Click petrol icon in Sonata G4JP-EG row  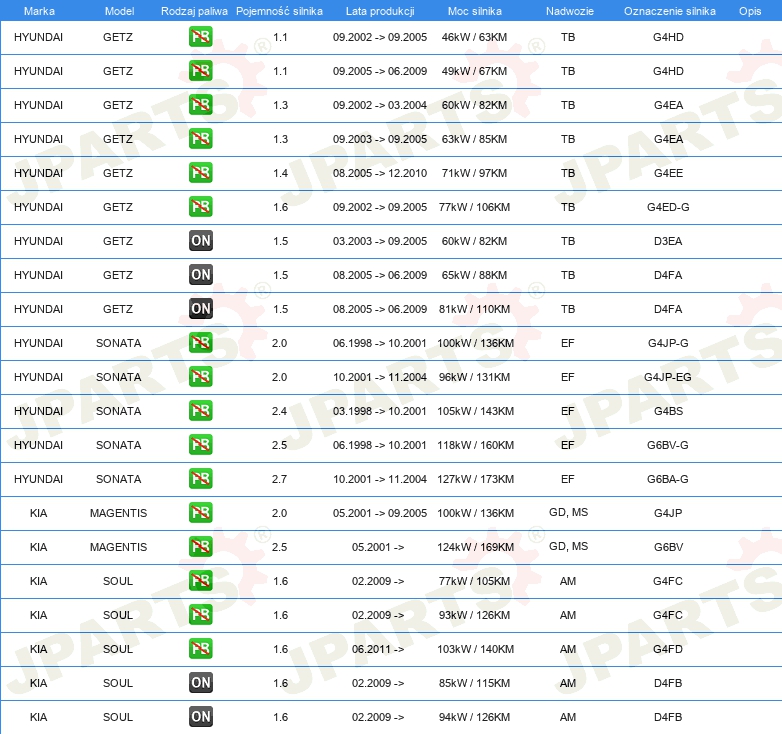coord(200,376)
